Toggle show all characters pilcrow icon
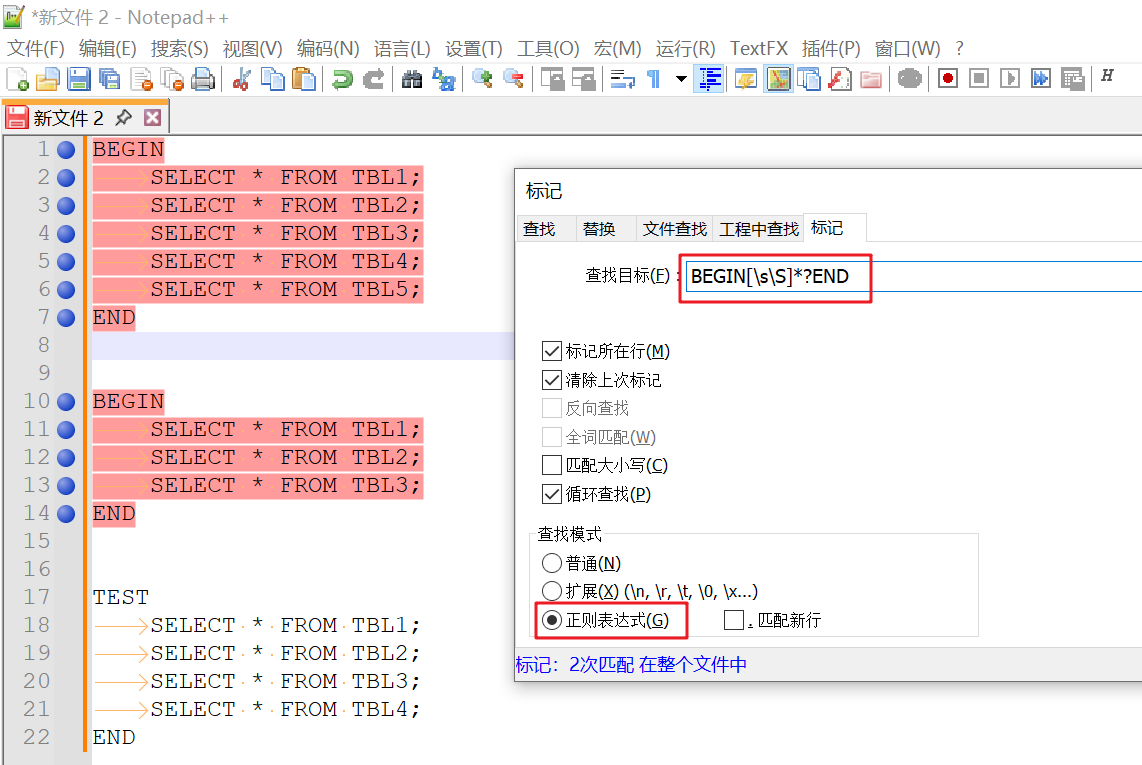Image resolution: width=1142 pixels, height=765 pixels. point(653,79)
